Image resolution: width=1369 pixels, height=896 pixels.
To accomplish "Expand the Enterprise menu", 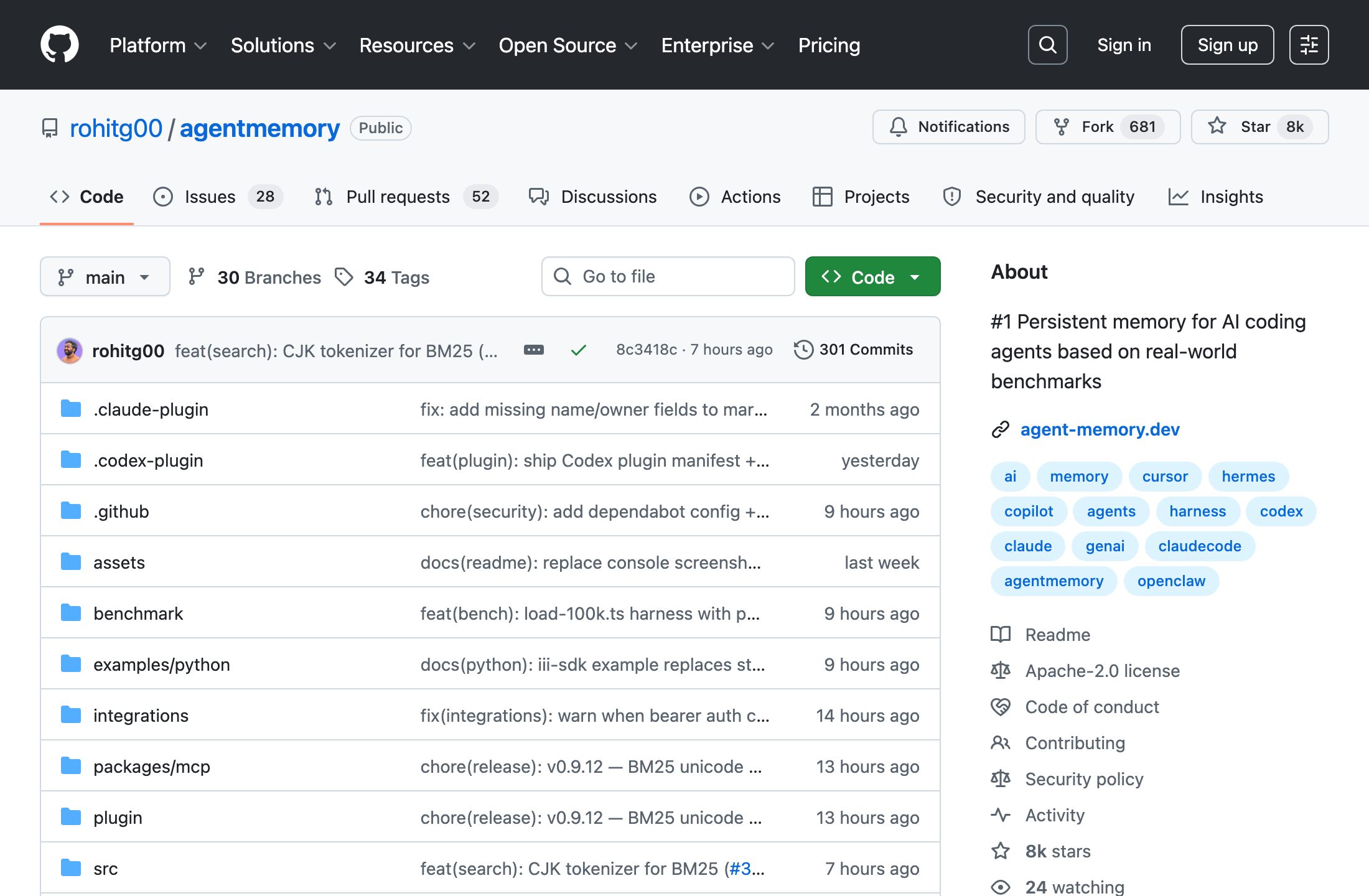I will click(x=717, y=45).
